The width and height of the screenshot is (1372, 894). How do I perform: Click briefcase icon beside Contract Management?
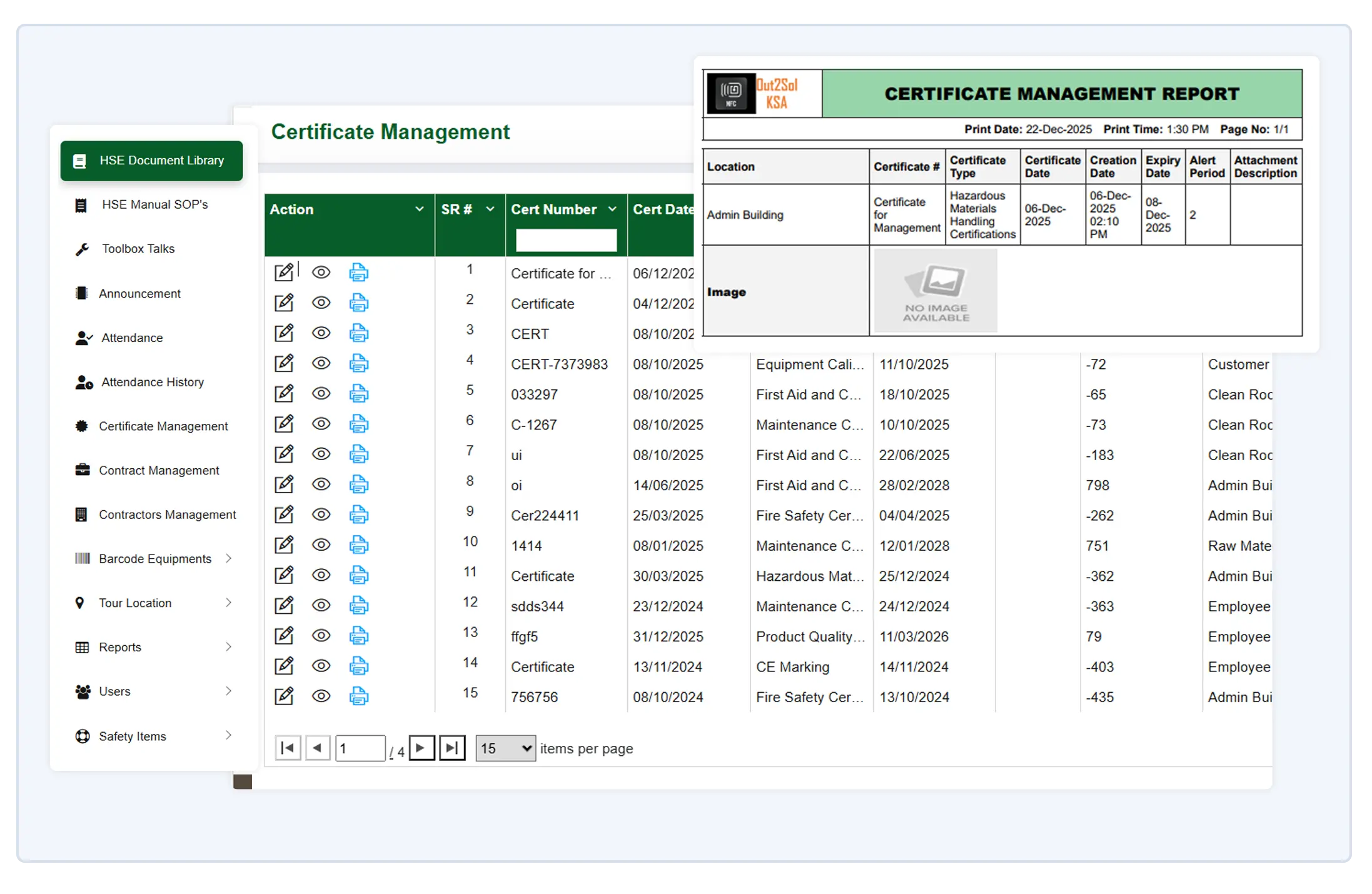(82, 470)
